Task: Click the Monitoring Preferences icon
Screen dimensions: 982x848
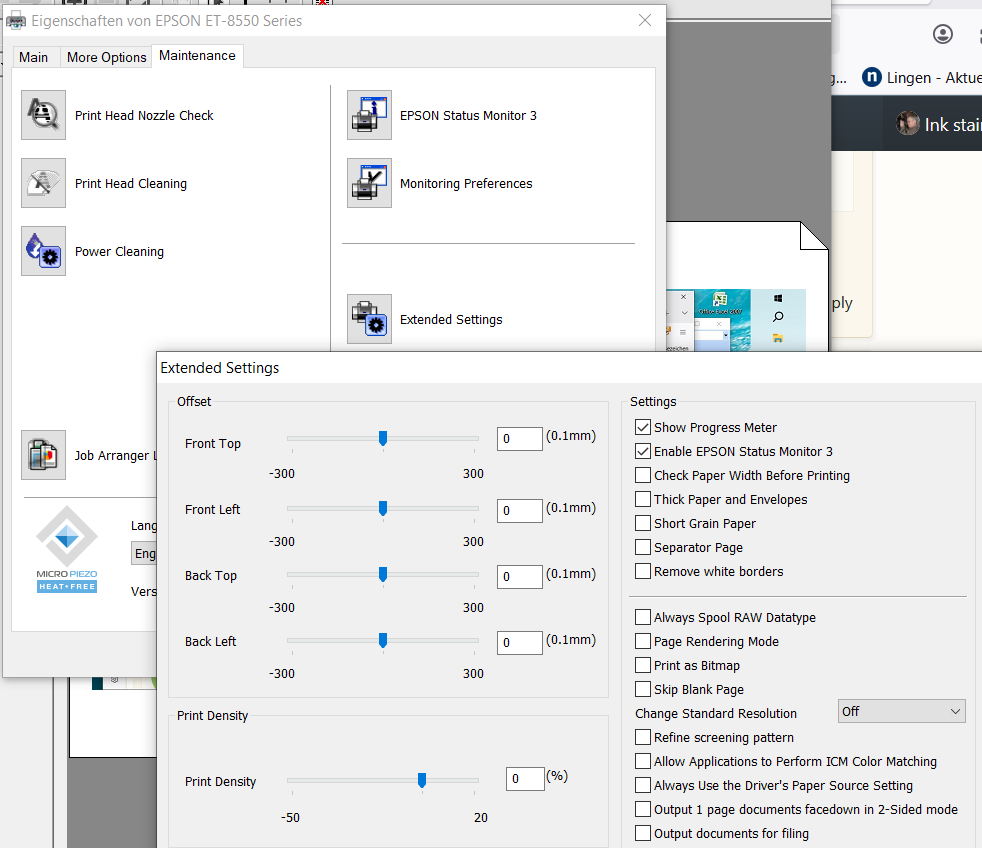Action: [x=369, y=183]
